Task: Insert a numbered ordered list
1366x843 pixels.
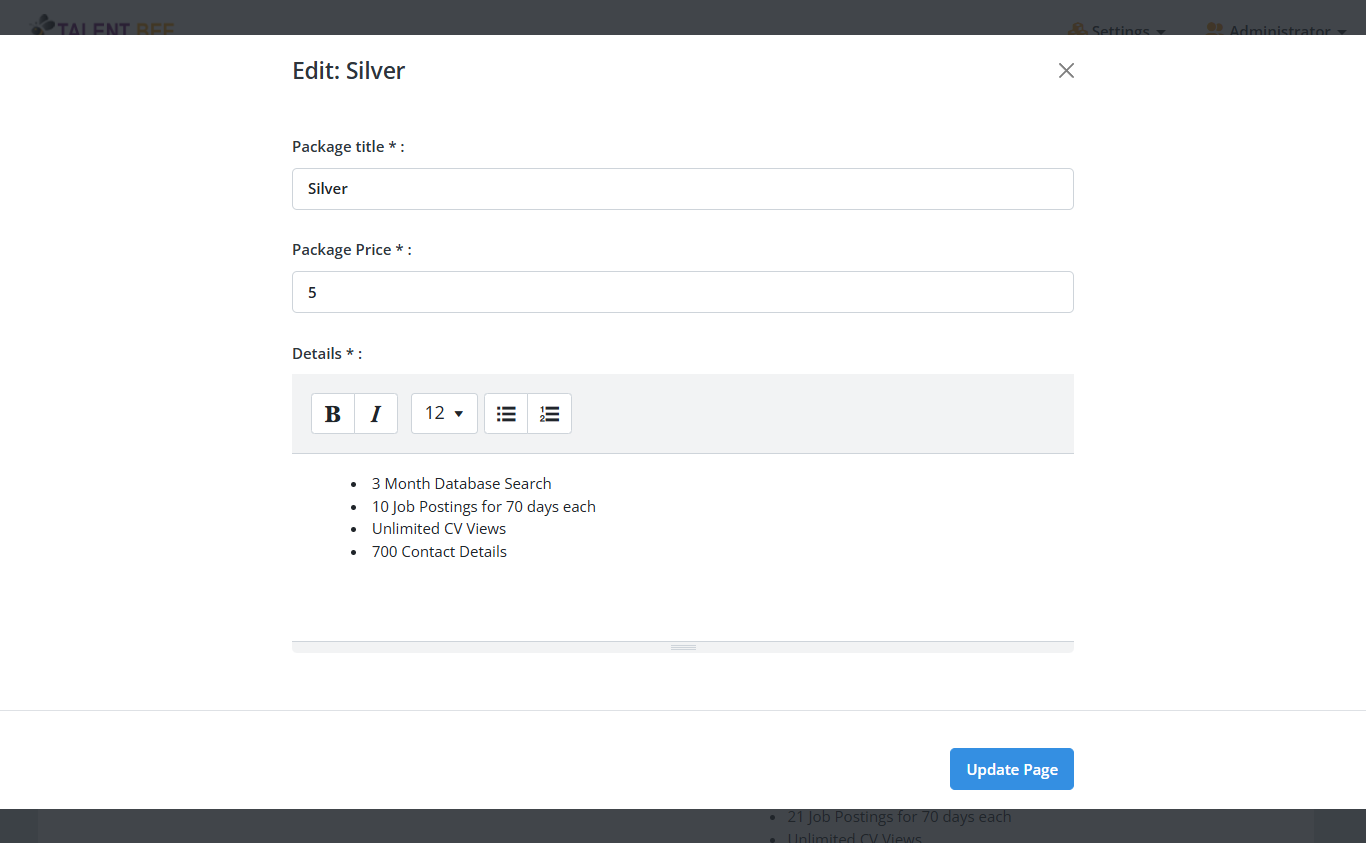Action: pyautogui.click(x=549, y=414)
